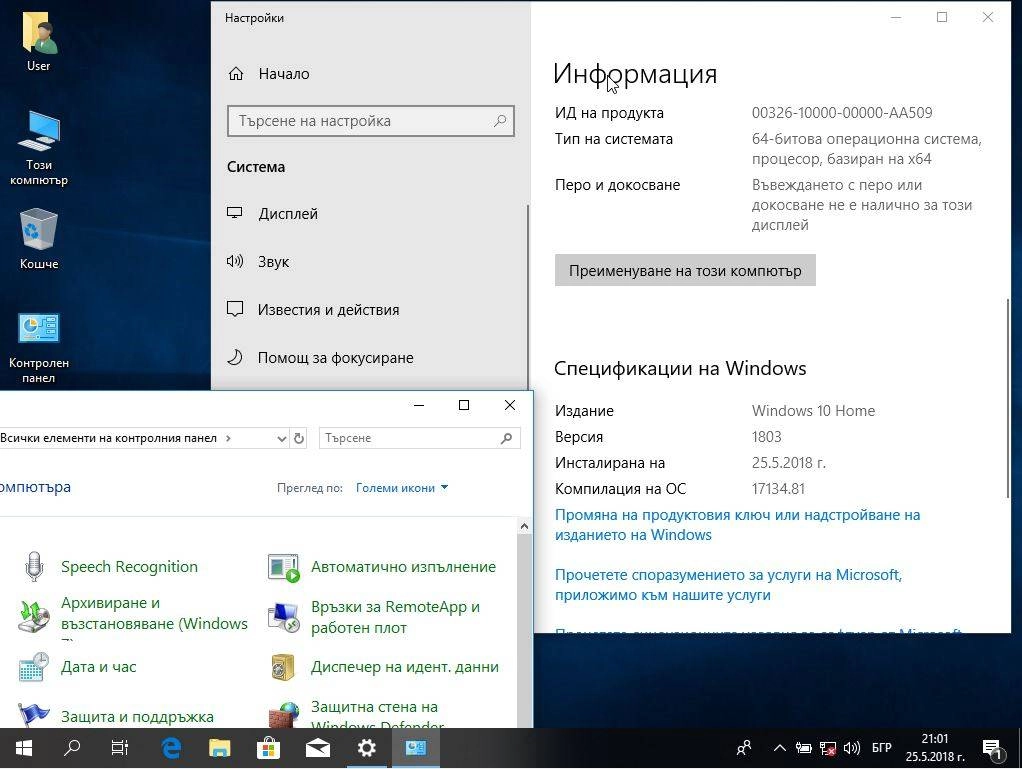Open the taskbar clock showing 21:01
1022x769 pixels.
click(935, 748)
